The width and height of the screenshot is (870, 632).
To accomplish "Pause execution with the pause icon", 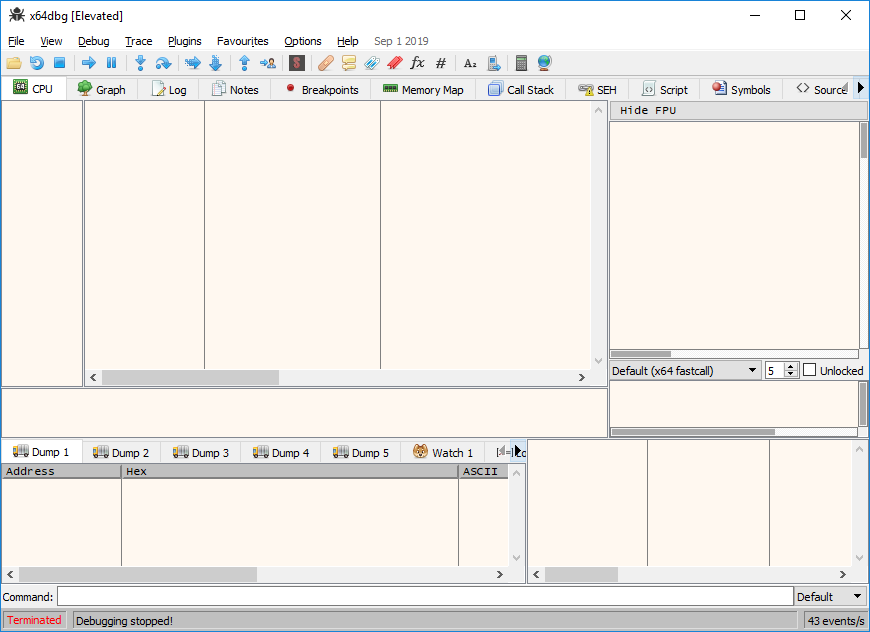I will 112,63.
